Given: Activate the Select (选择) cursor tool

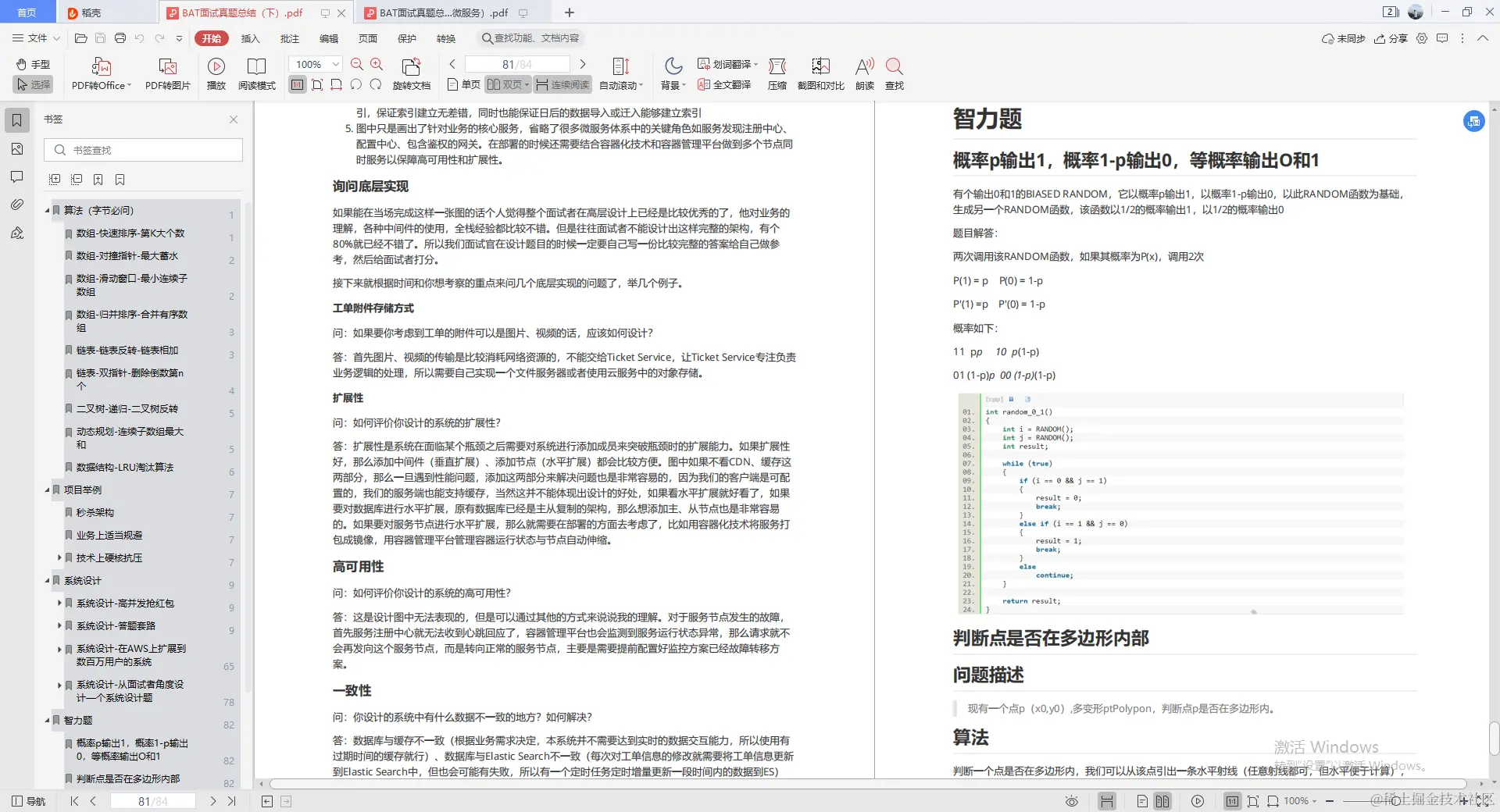Looking at the screenshot, I should coord(33,84).
